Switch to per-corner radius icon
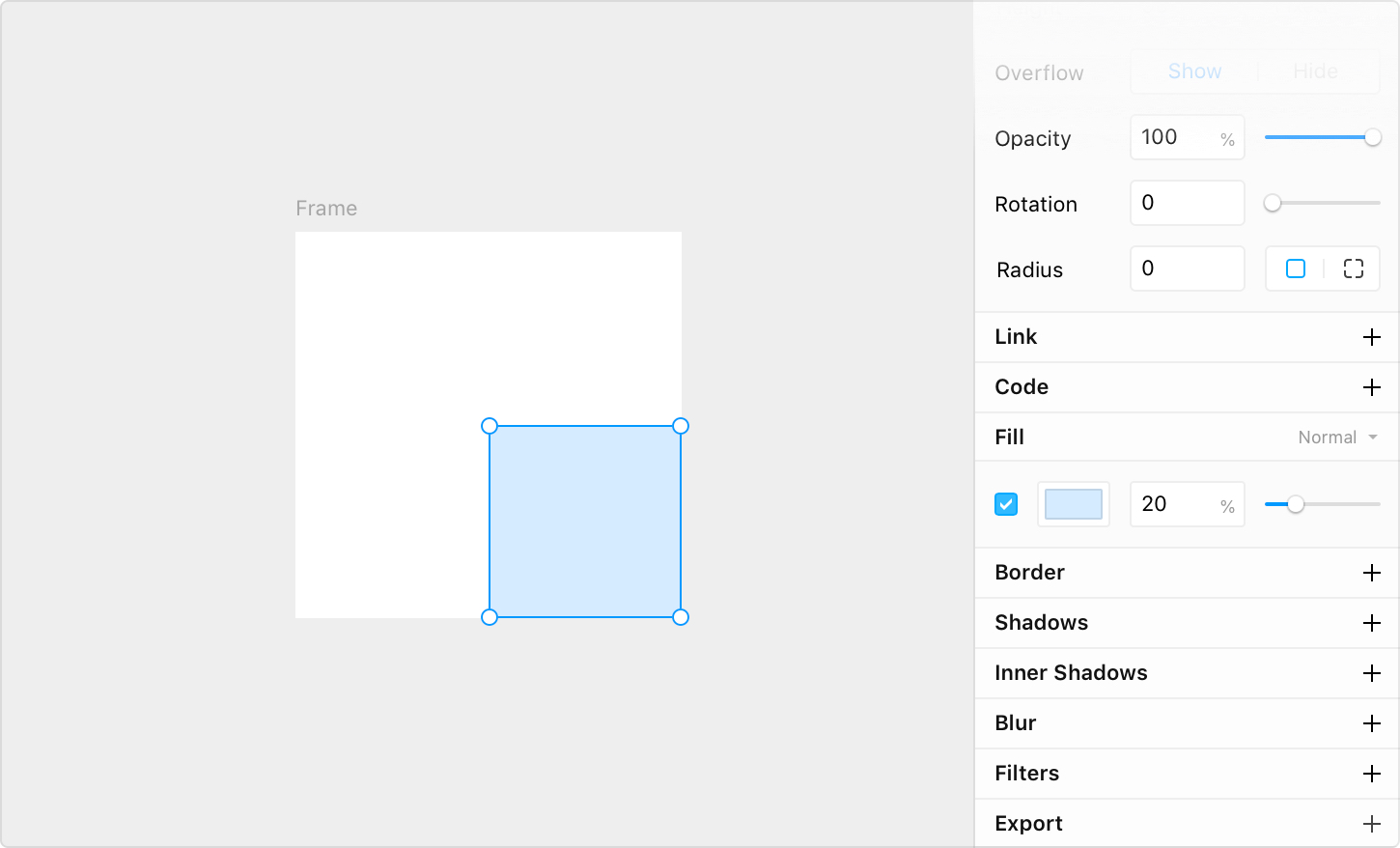The image size is (1400, 848). 1353,269
